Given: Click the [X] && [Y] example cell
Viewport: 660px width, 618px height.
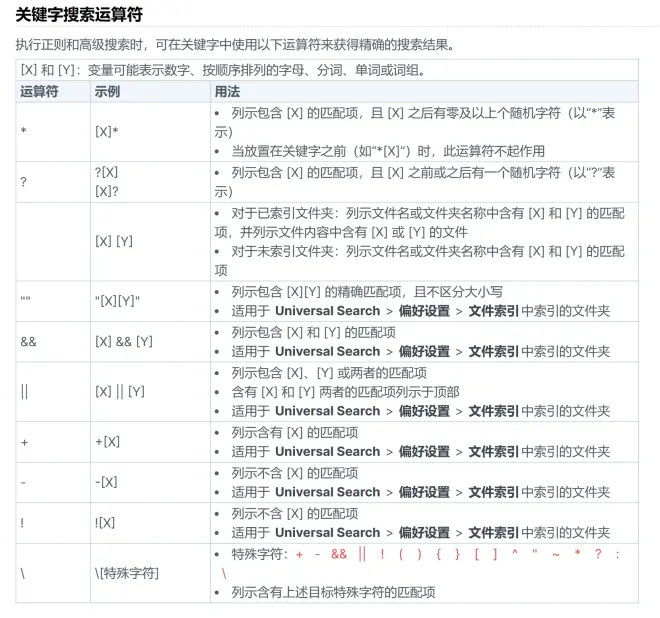Looking at the screenshot, I should tap(124, 341).
